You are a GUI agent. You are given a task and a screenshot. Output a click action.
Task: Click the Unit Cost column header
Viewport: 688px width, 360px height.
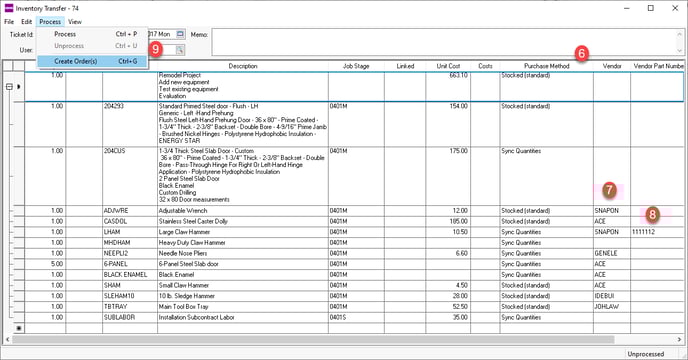click(x=448, y=66)
